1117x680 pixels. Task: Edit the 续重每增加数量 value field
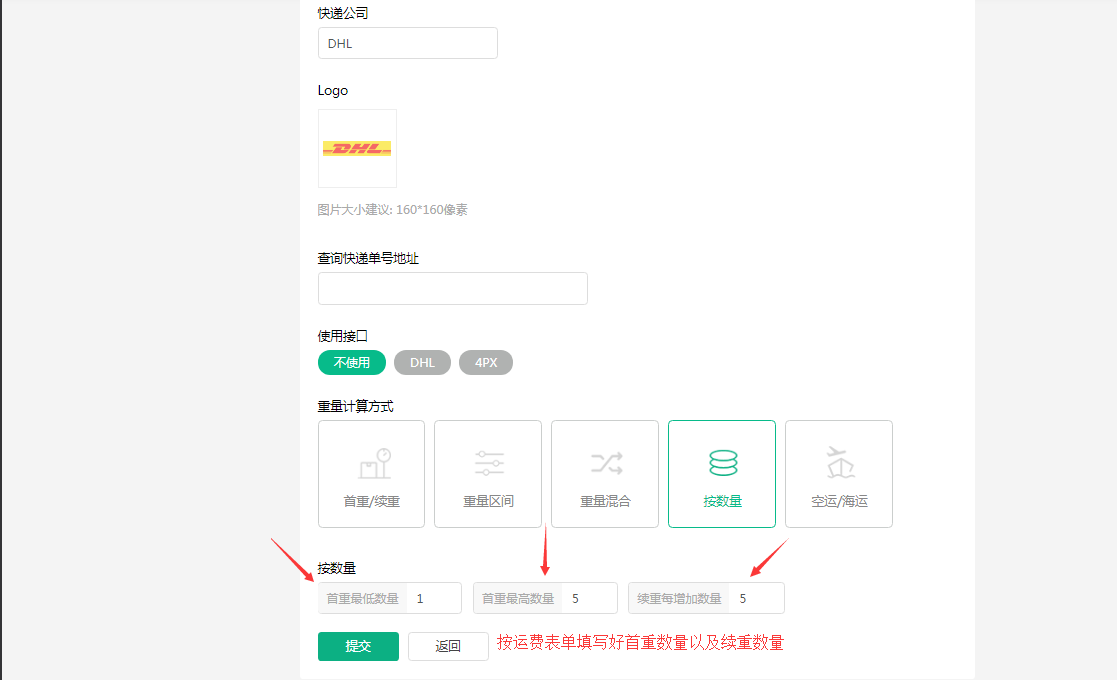coord(757,598)
